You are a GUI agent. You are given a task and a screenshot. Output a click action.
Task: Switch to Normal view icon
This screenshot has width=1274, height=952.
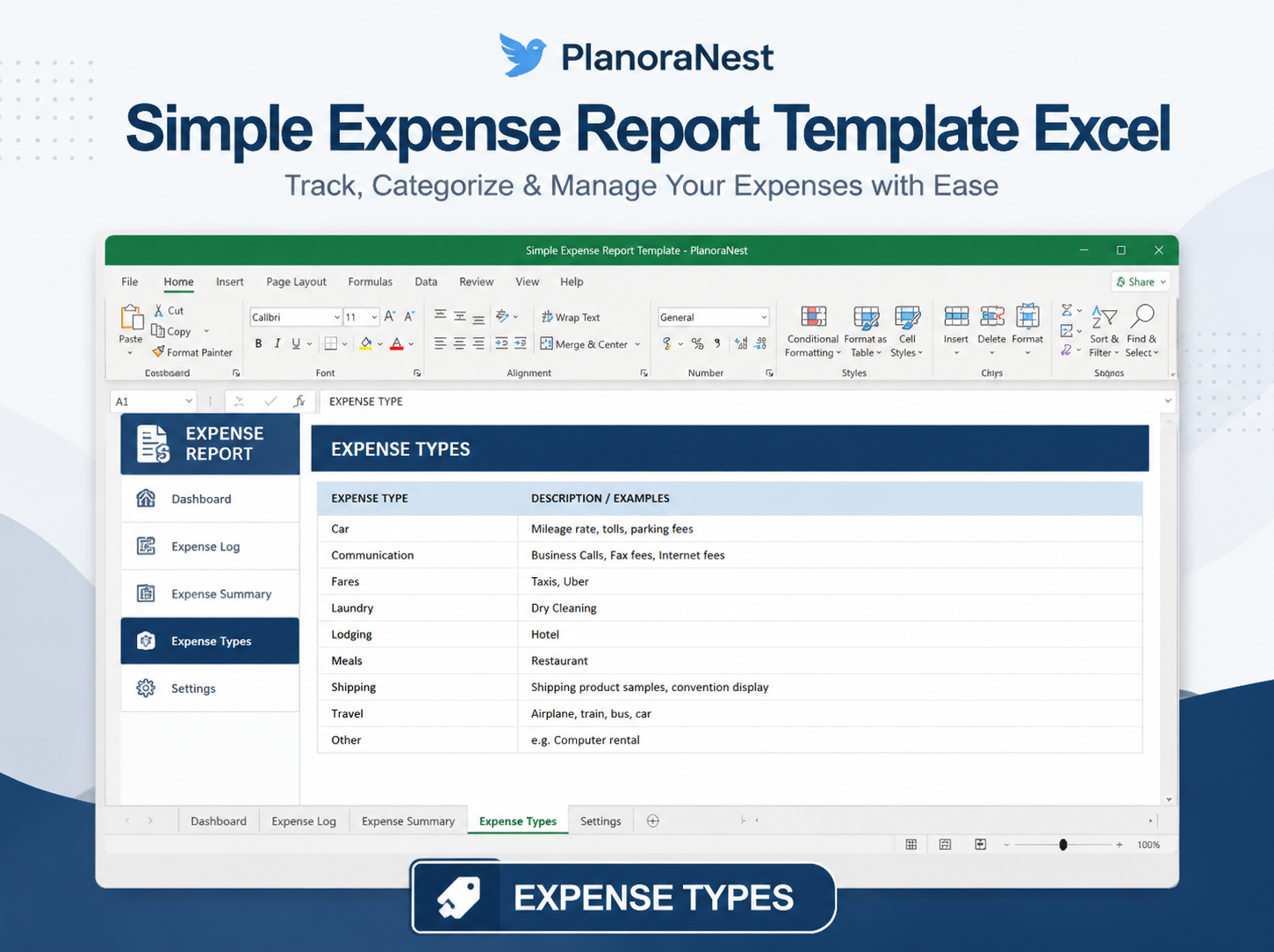click(911, 845)
